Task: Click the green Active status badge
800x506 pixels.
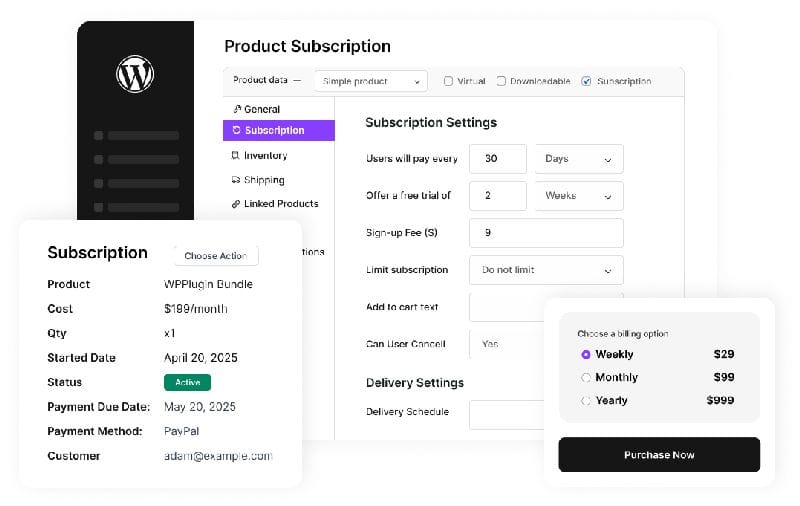Action: 187,383
